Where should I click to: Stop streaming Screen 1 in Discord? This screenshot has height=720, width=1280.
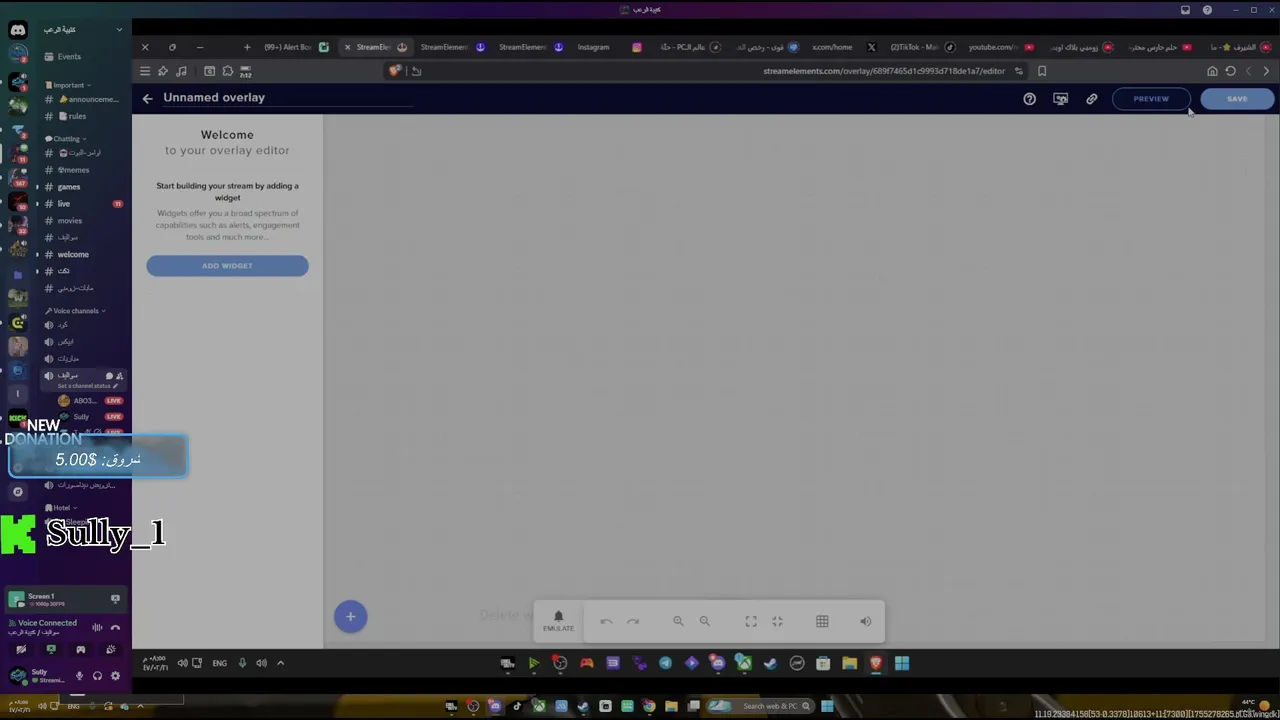tap(115, 599)
